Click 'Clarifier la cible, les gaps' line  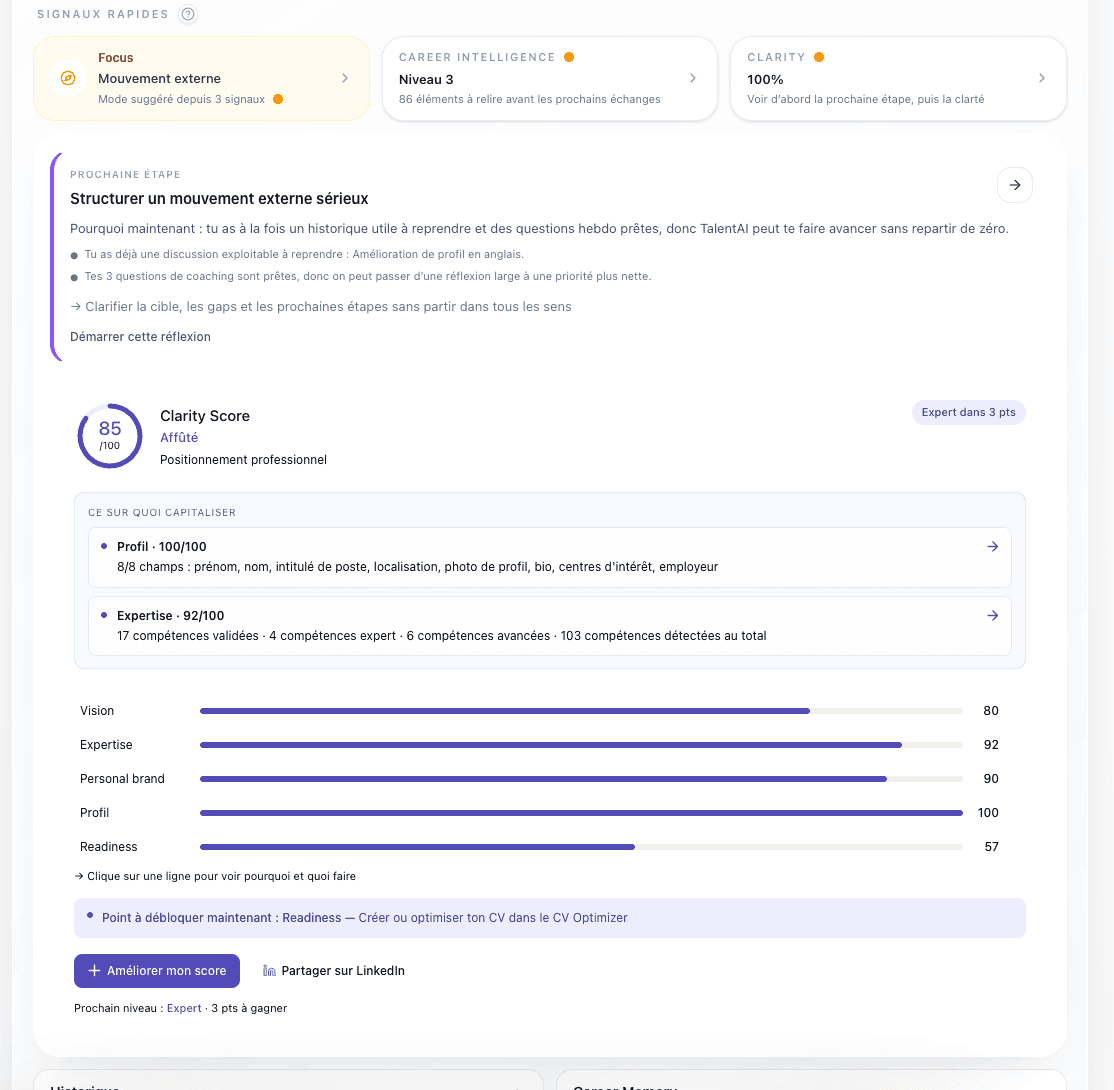tap(320, 307)
